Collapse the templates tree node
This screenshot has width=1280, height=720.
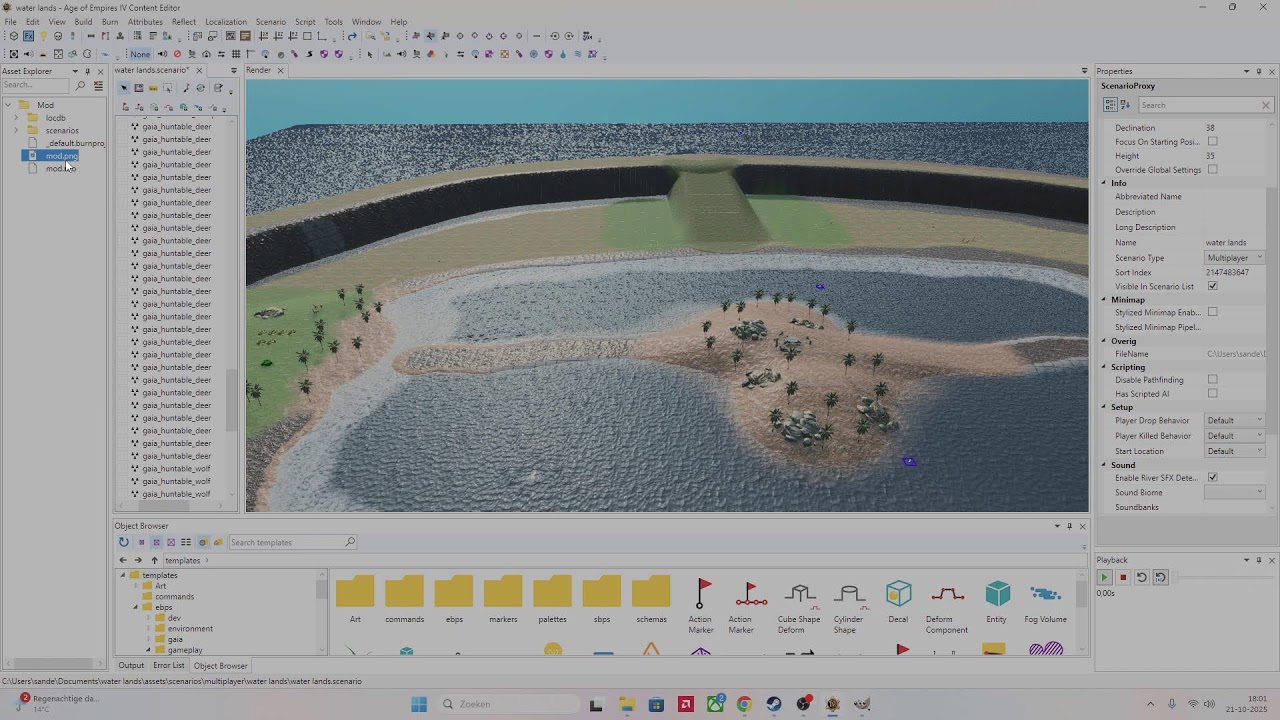124,575
